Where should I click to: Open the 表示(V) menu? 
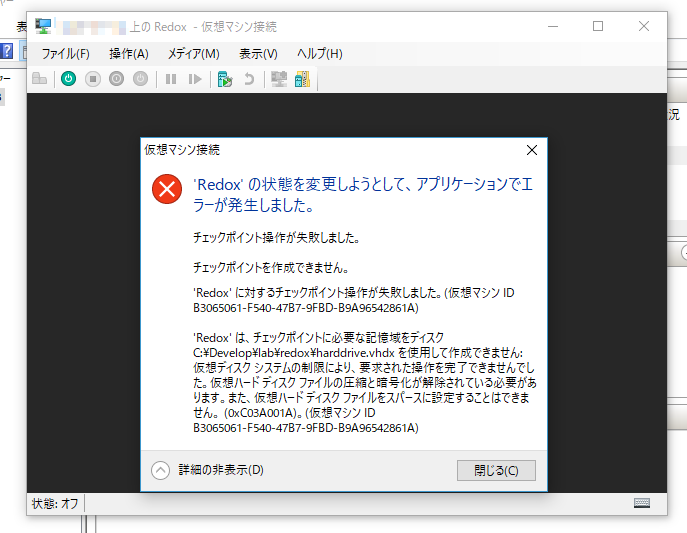click(x=258, y=53)
